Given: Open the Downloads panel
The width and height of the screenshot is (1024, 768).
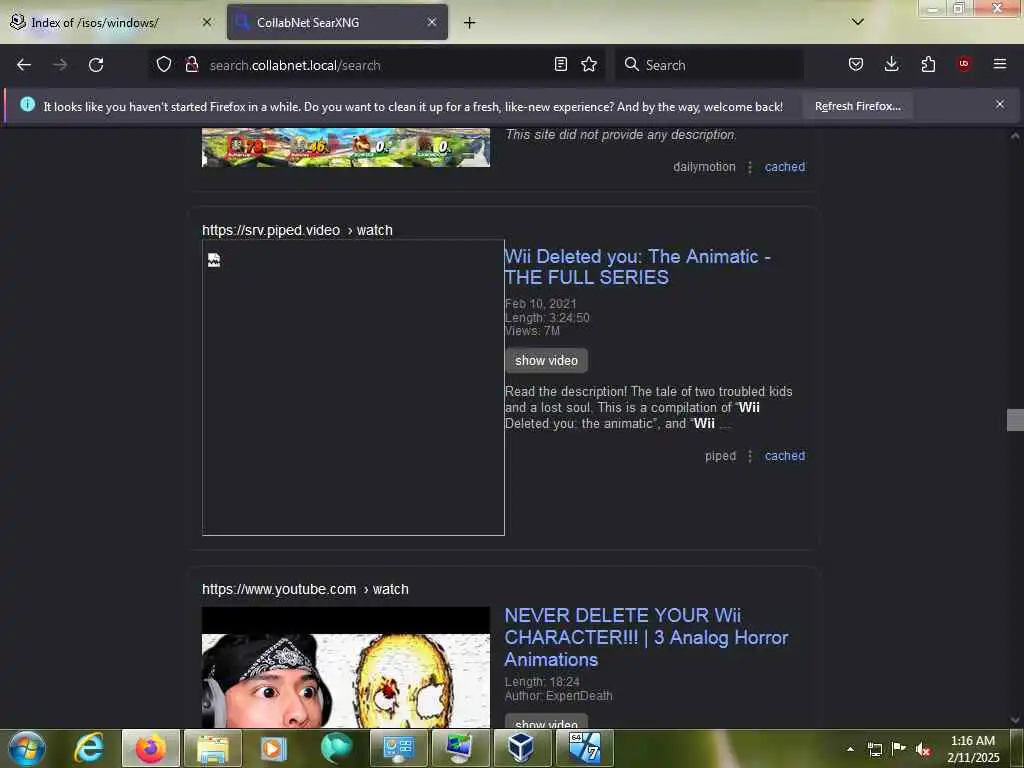Looking at the screenshot, I should (891, 64).
